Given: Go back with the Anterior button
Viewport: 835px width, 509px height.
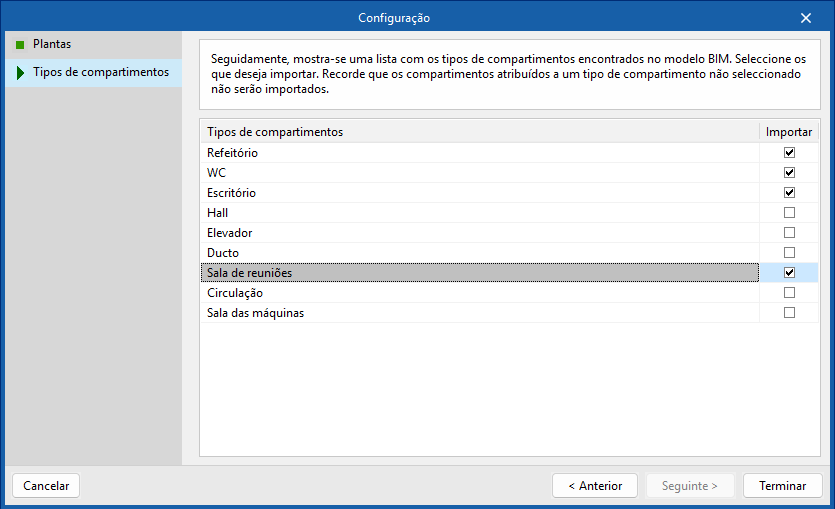Looking at the screenshot, I should click(595, 486).
